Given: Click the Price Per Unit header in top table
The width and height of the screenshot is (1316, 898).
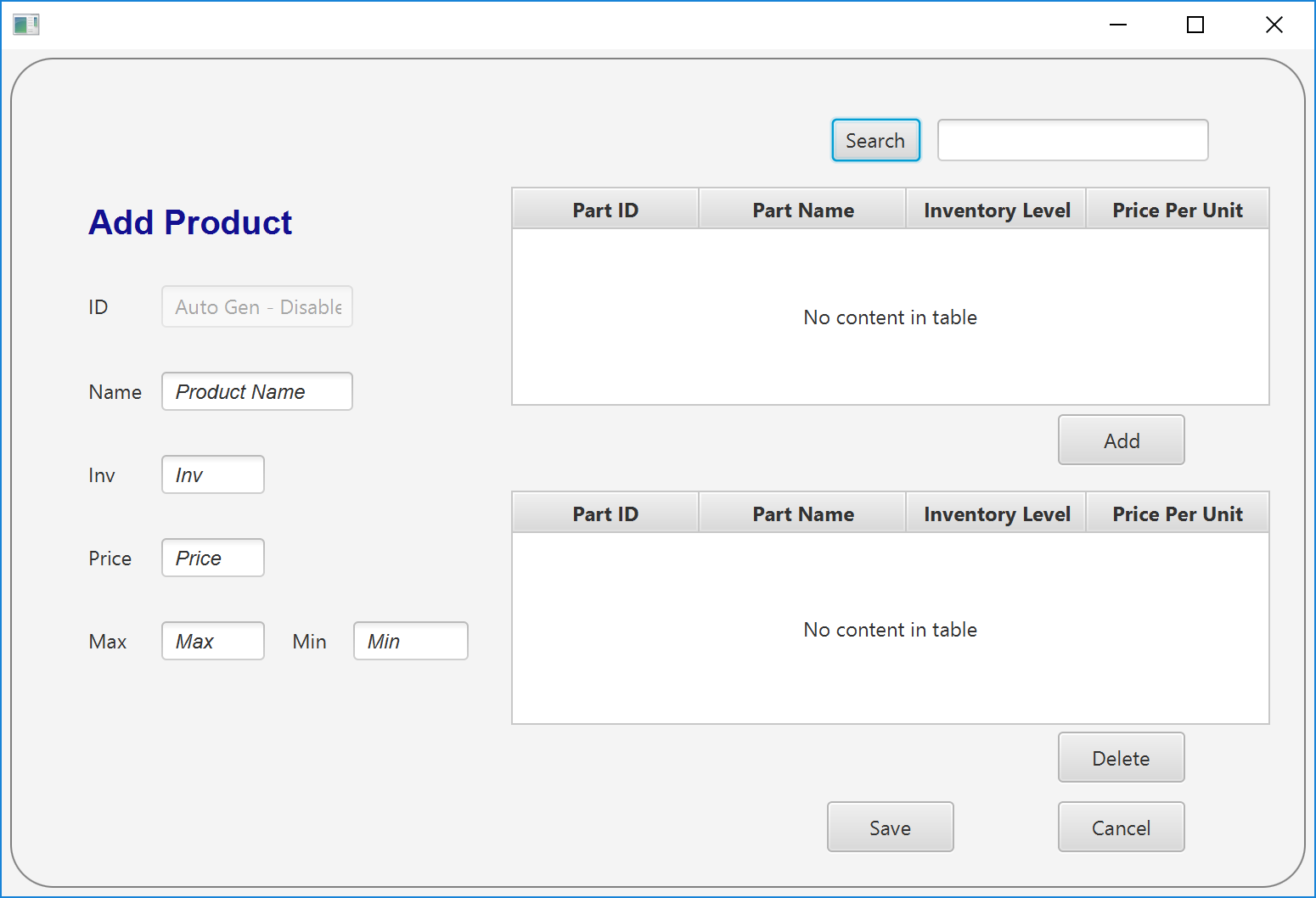Looking at the screenshot, I should 1178,209.
